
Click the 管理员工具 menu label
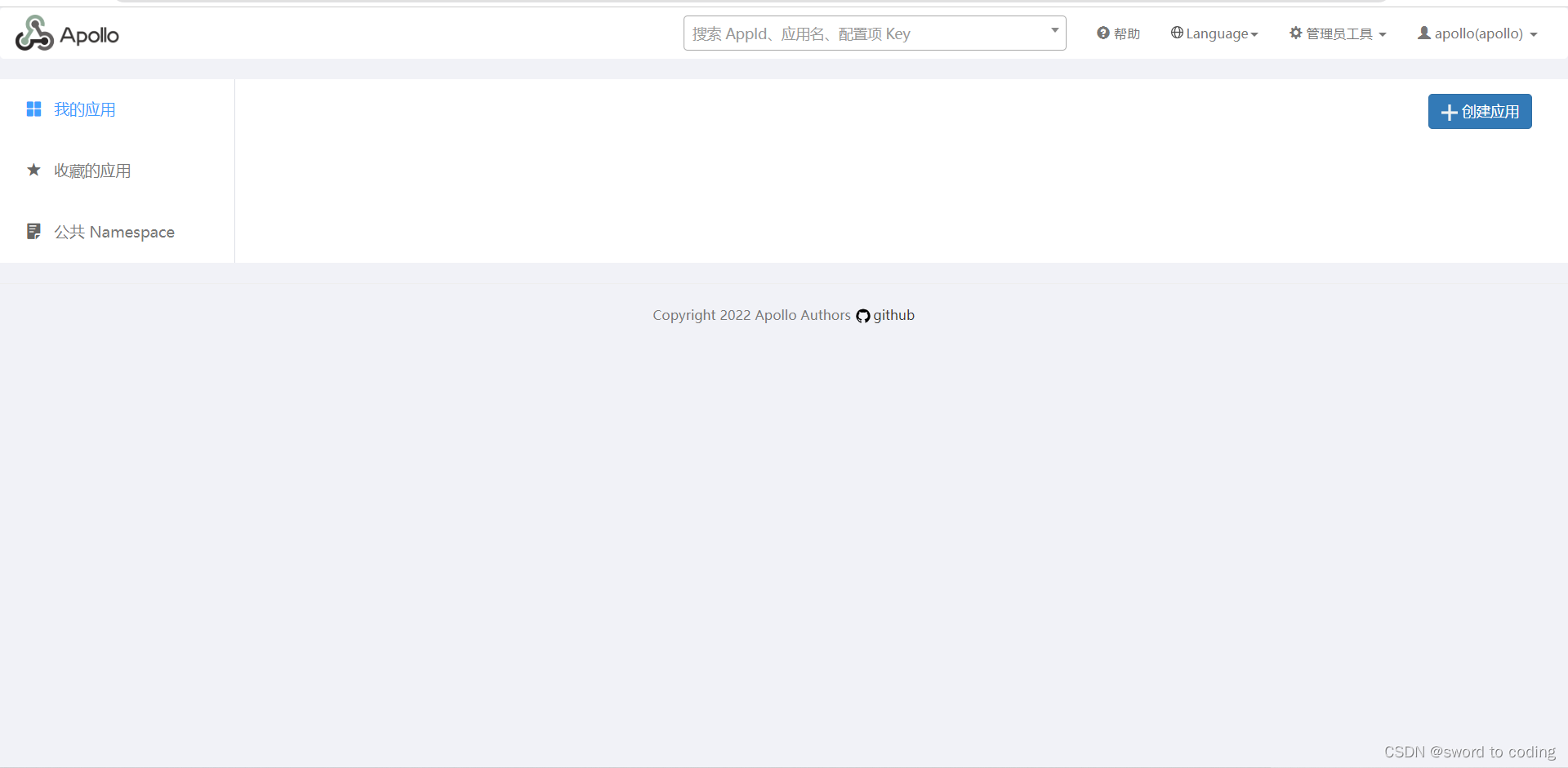[1339, 33]
